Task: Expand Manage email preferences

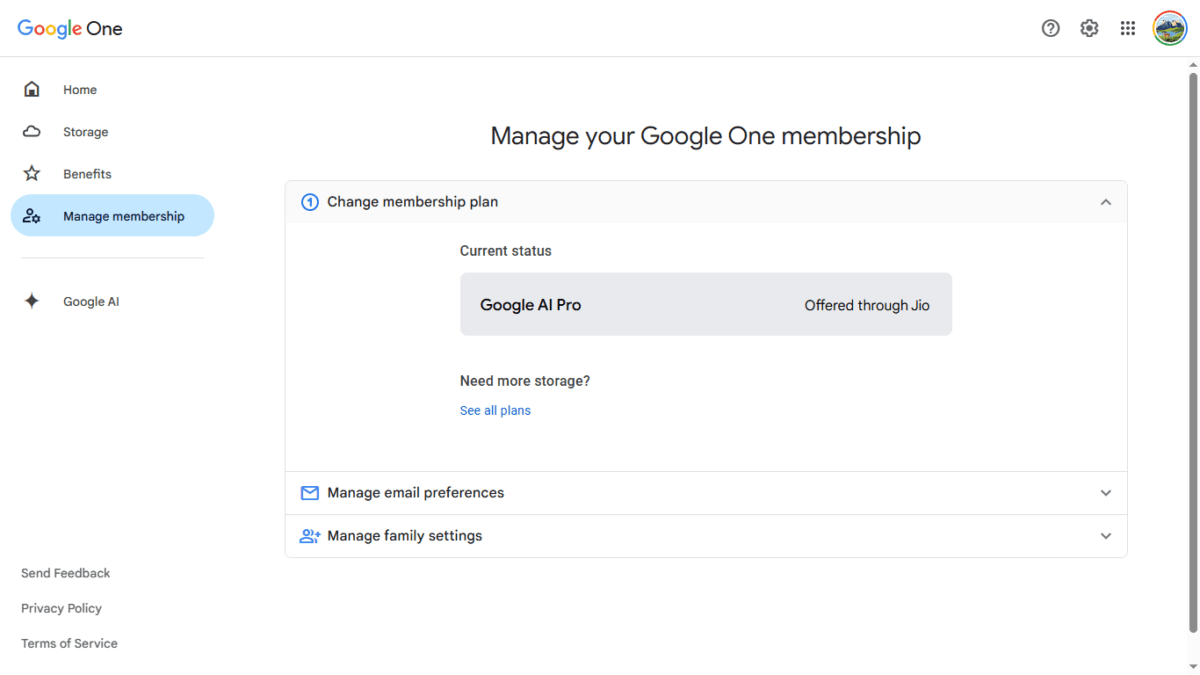Action: 1106,493
